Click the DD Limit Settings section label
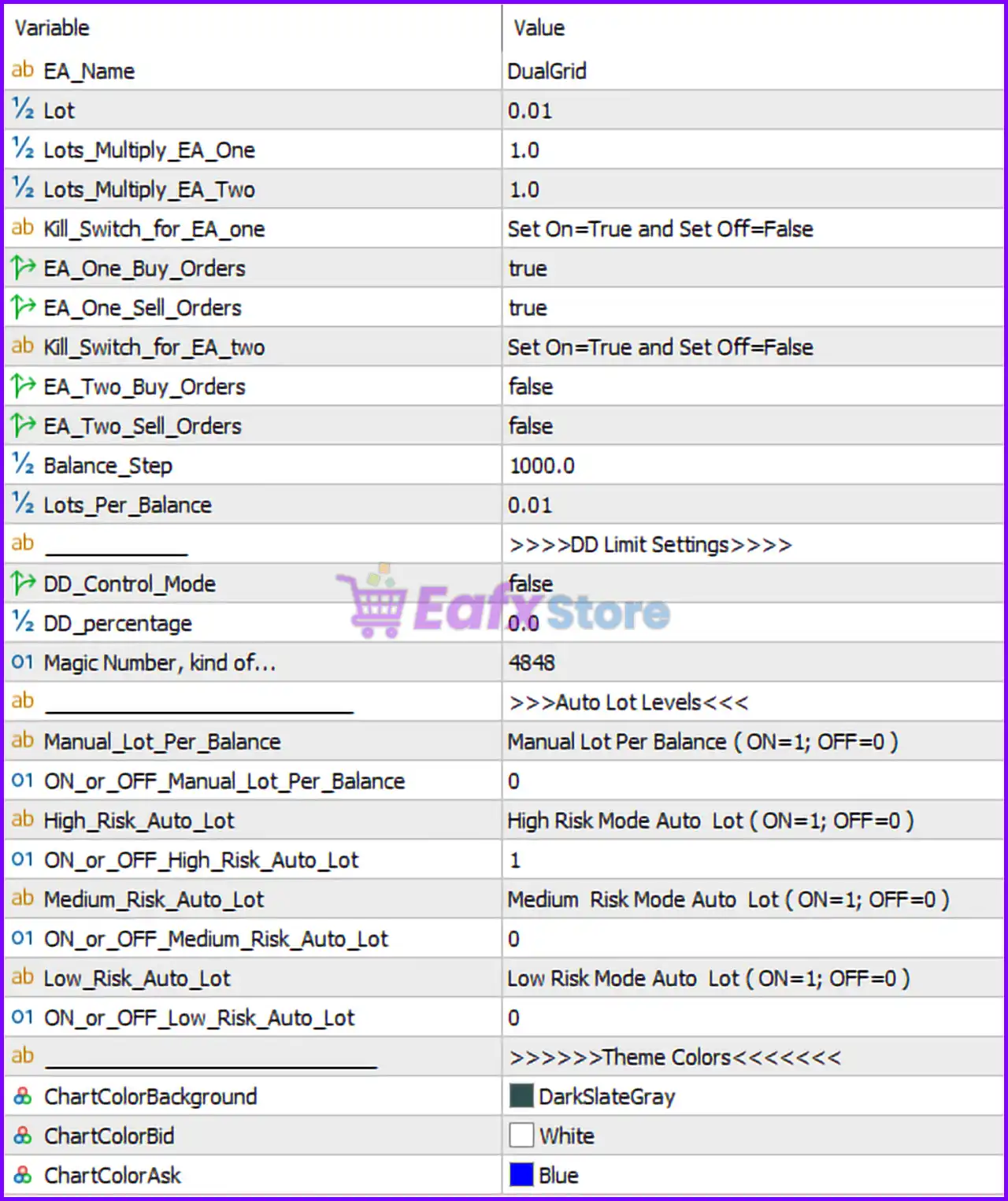Screen dimensions: 1008x1201 click(650, 543)
